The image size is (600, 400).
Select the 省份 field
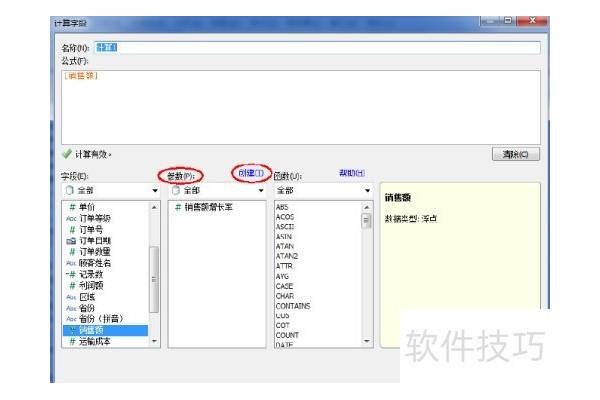pyautogui.click(x=106, y=308)
